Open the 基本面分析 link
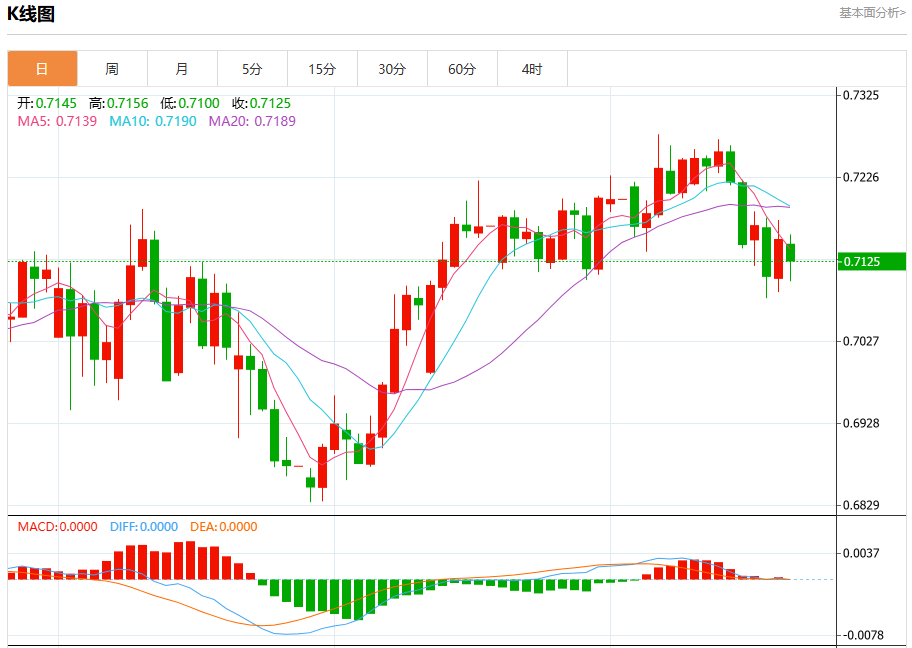This screenshot has height=648, width=912. coord(872,13)
